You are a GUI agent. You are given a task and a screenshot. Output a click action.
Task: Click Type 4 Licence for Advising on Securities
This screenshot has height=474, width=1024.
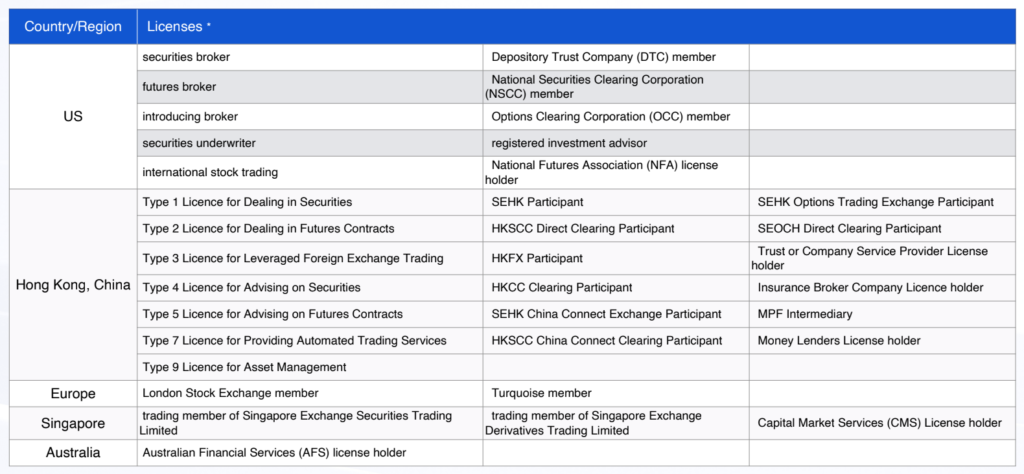point(310,288)
